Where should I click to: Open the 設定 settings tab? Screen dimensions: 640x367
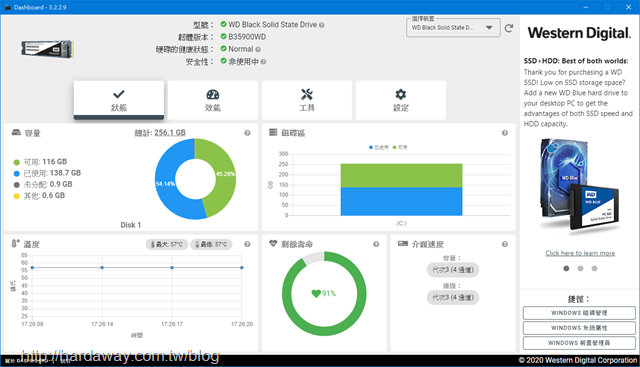point(401,100)
